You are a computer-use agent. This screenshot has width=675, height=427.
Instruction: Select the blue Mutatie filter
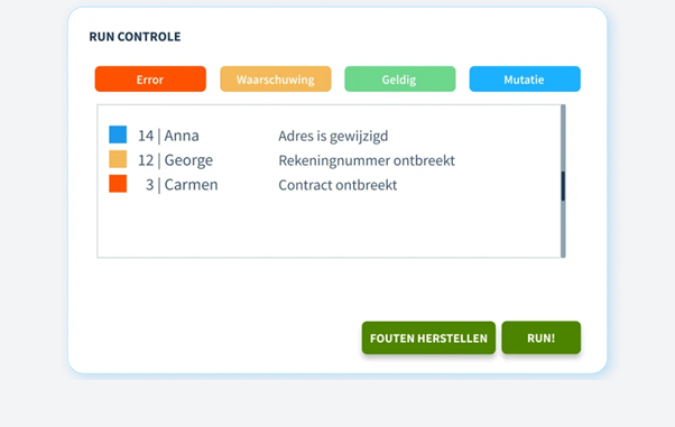click(525, 79)
